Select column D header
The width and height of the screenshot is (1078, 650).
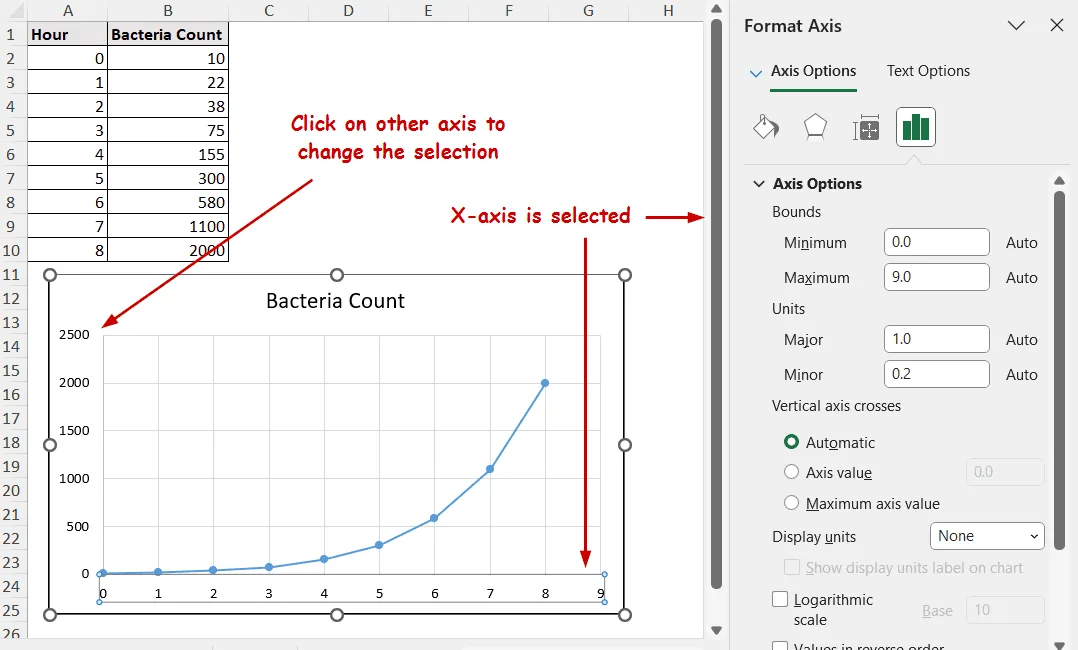tap(349, 10)
